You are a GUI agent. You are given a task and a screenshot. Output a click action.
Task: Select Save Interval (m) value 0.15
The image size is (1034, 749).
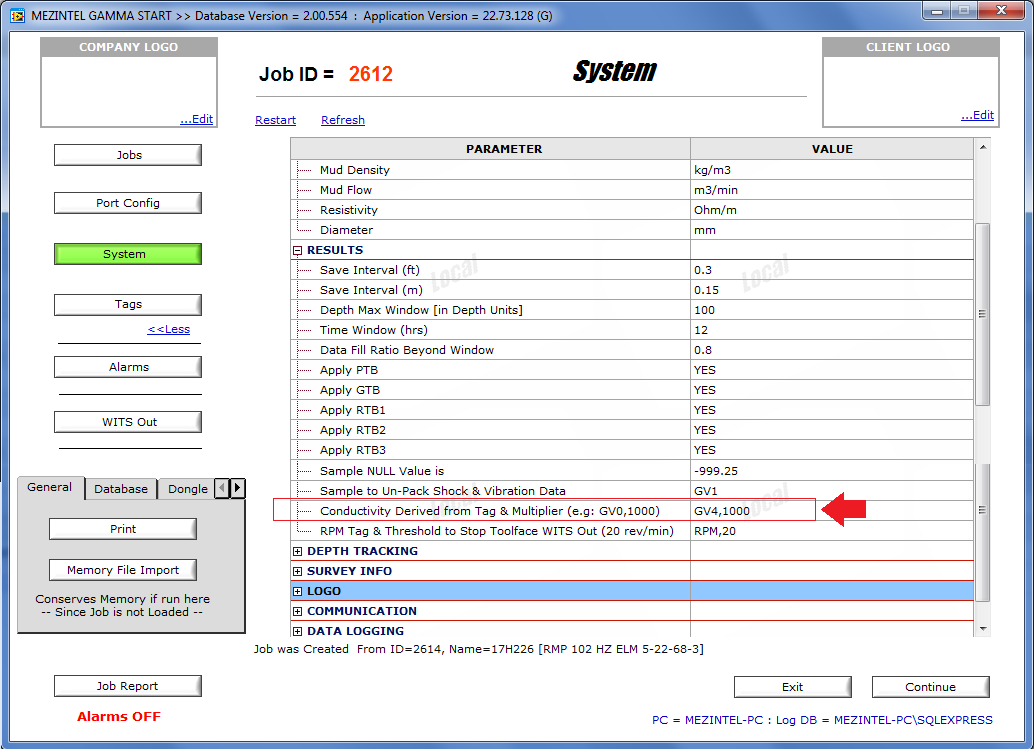tap(832, 290)
